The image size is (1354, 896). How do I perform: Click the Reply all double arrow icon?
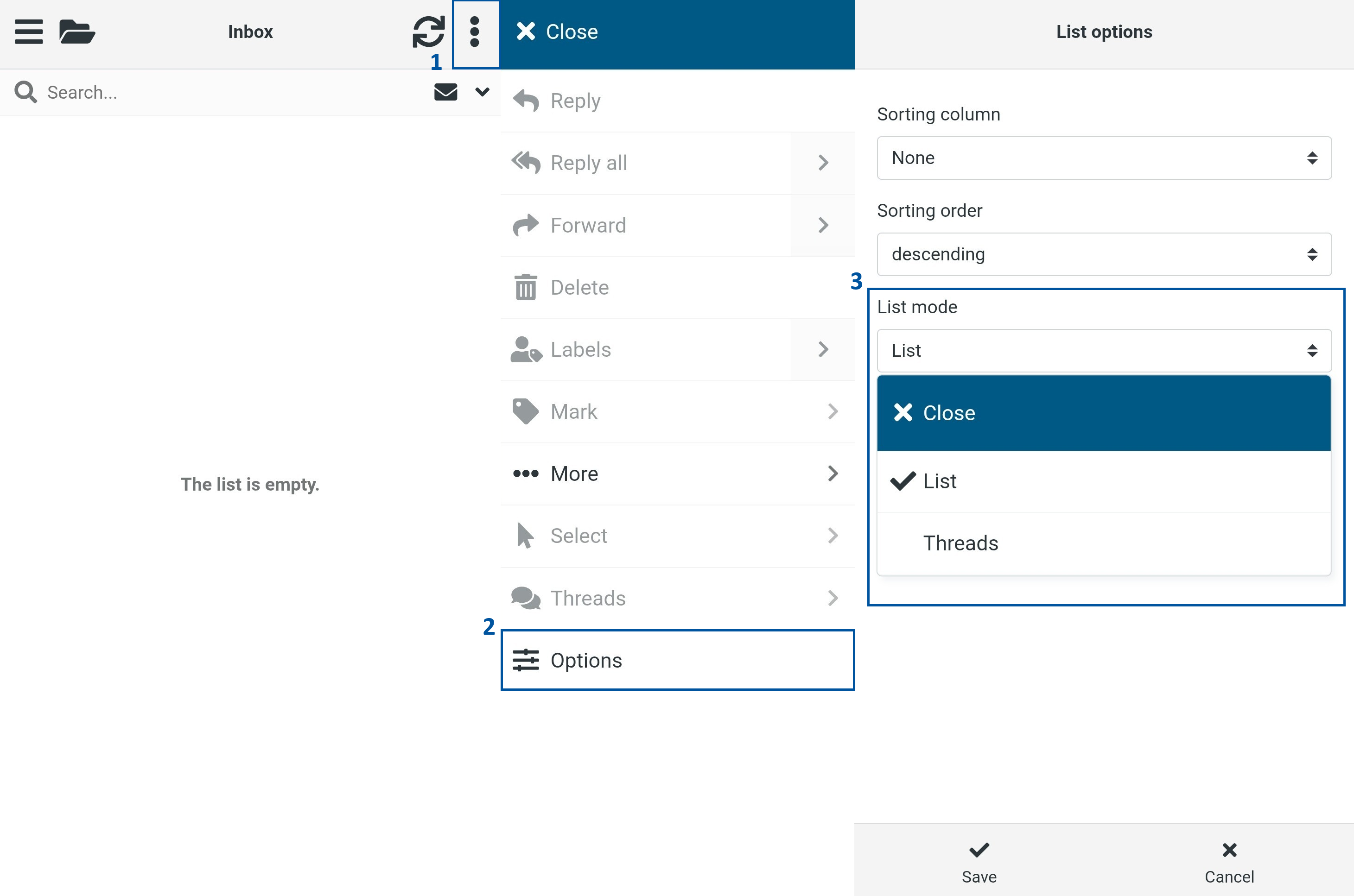coord(526,162)
